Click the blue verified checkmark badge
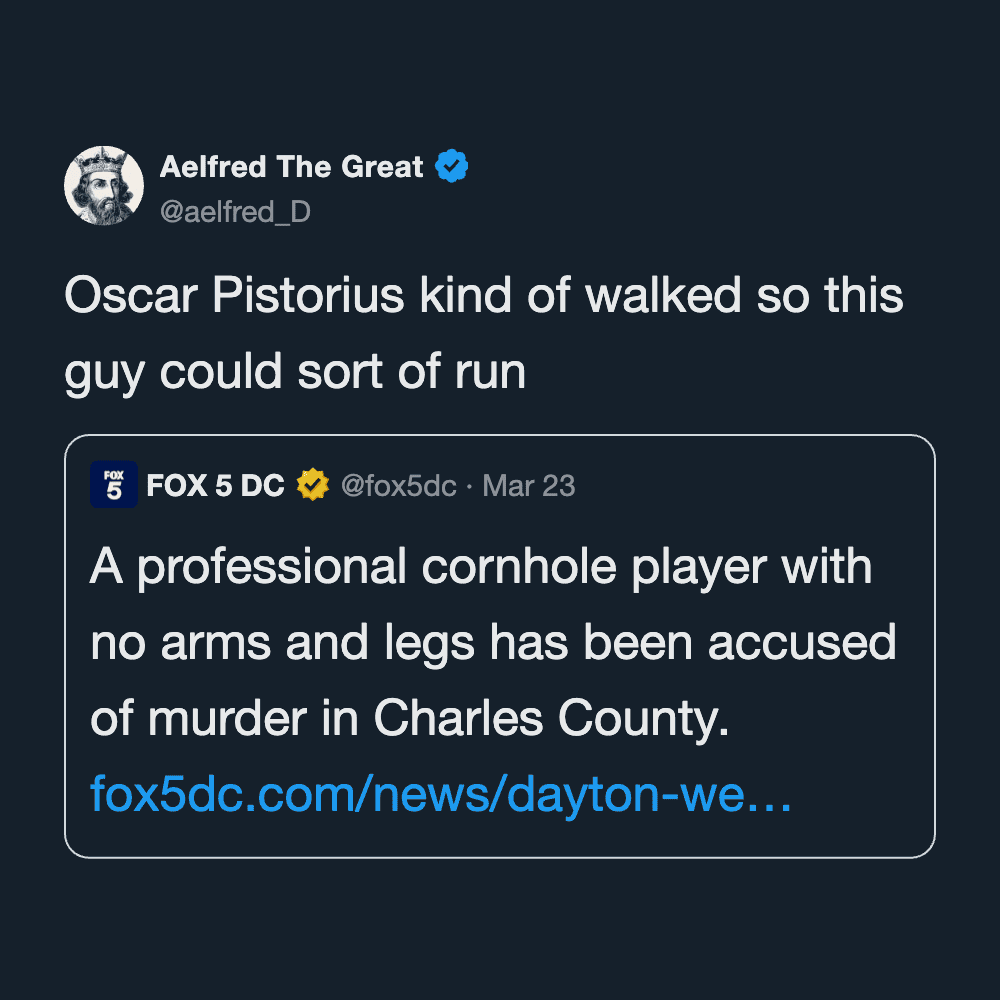 (452, 166)
